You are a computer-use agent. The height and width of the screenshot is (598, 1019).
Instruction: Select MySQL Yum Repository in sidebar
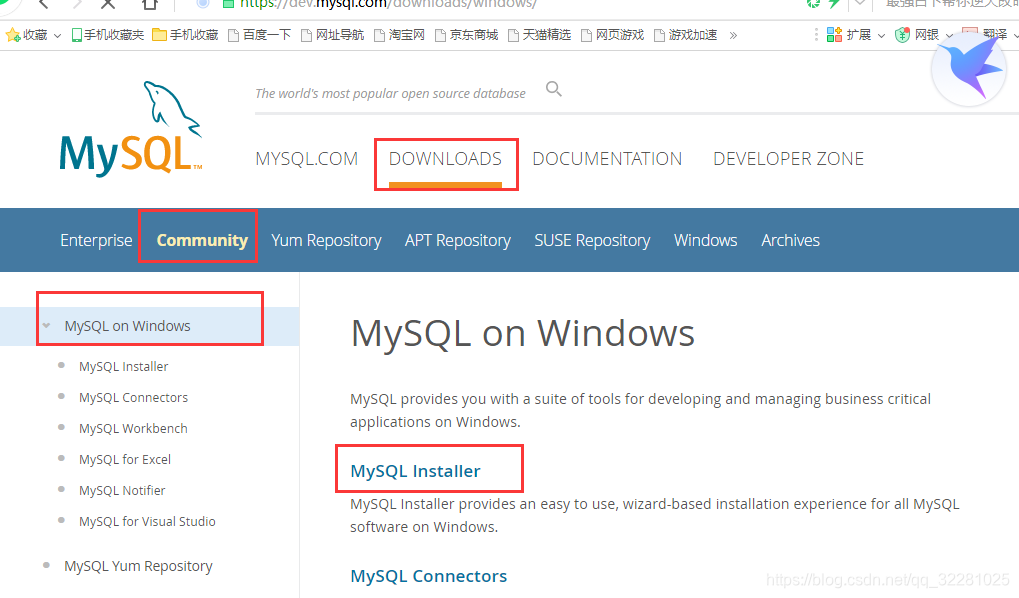(x=138, y=566)
